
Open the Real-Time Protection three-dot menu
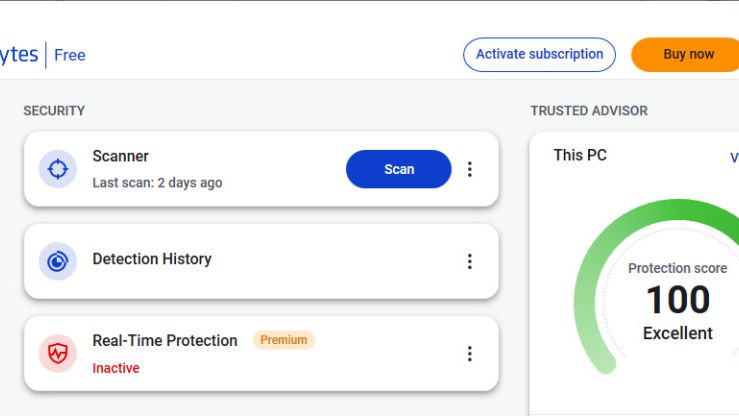[x=469, y=353]
